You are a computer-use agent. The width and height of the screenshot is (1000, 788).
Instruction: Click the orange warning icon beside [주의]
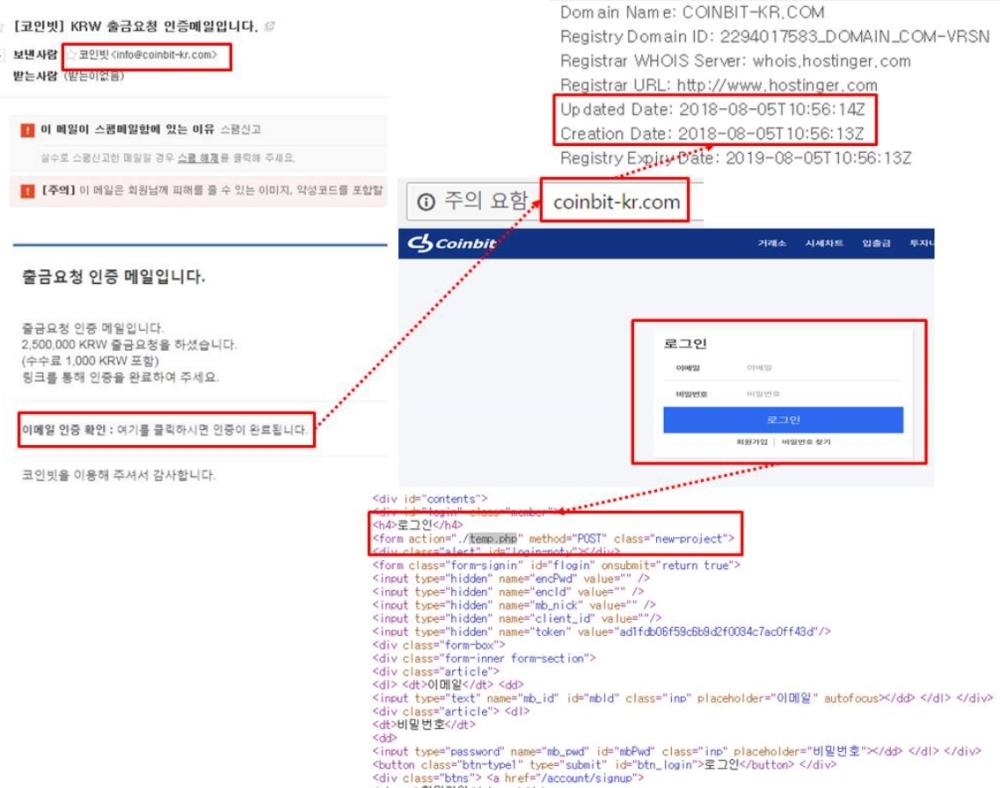[27, 191]
